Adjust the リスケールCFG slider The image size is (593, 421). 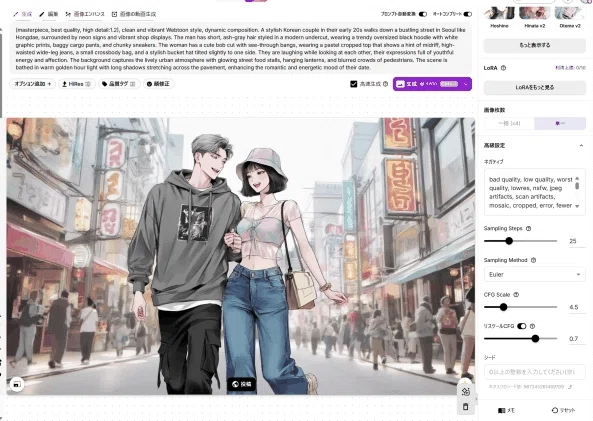(x=535, y=339)
